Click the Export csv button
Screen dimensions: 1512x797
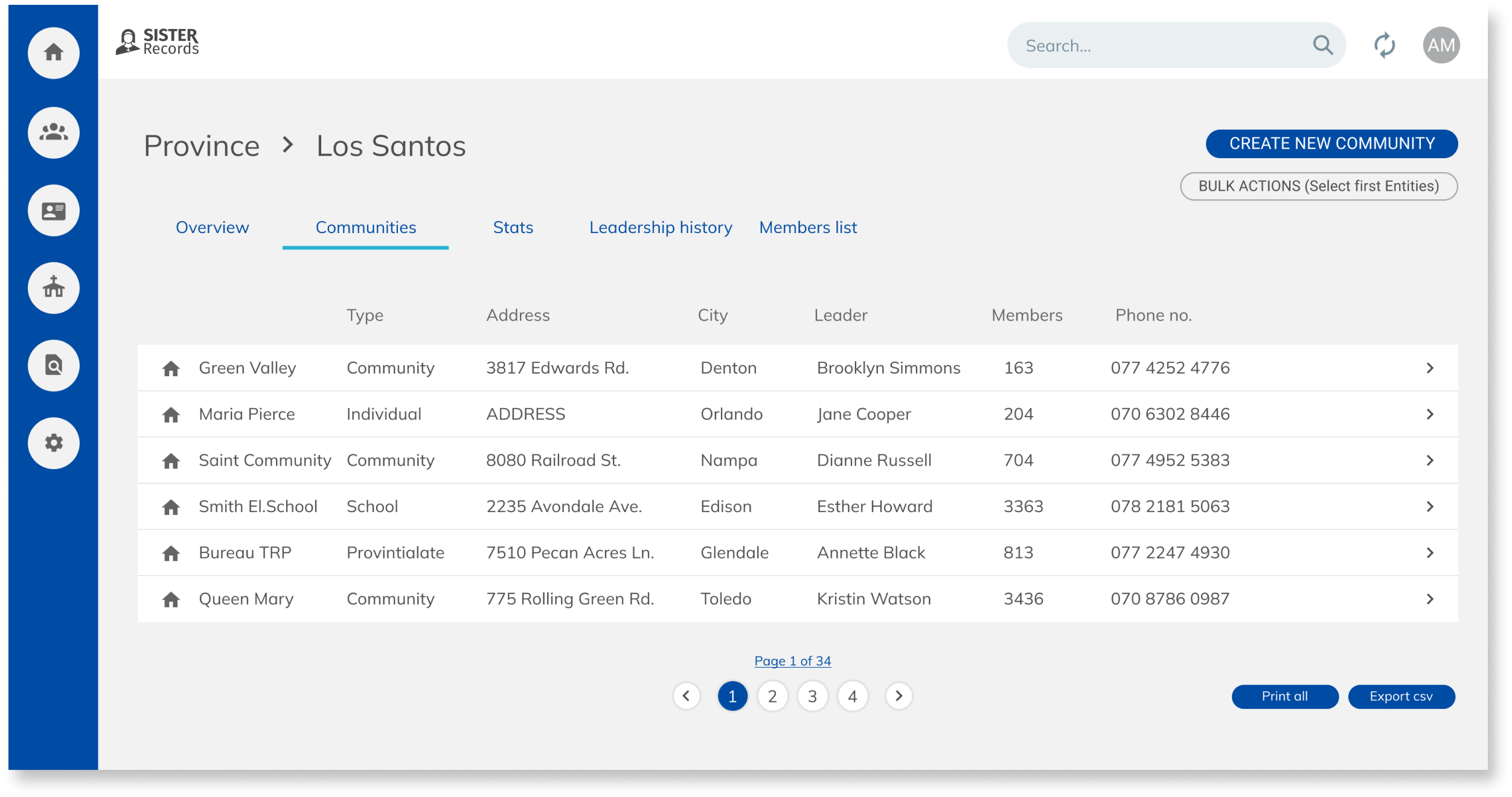point(1401,696)
